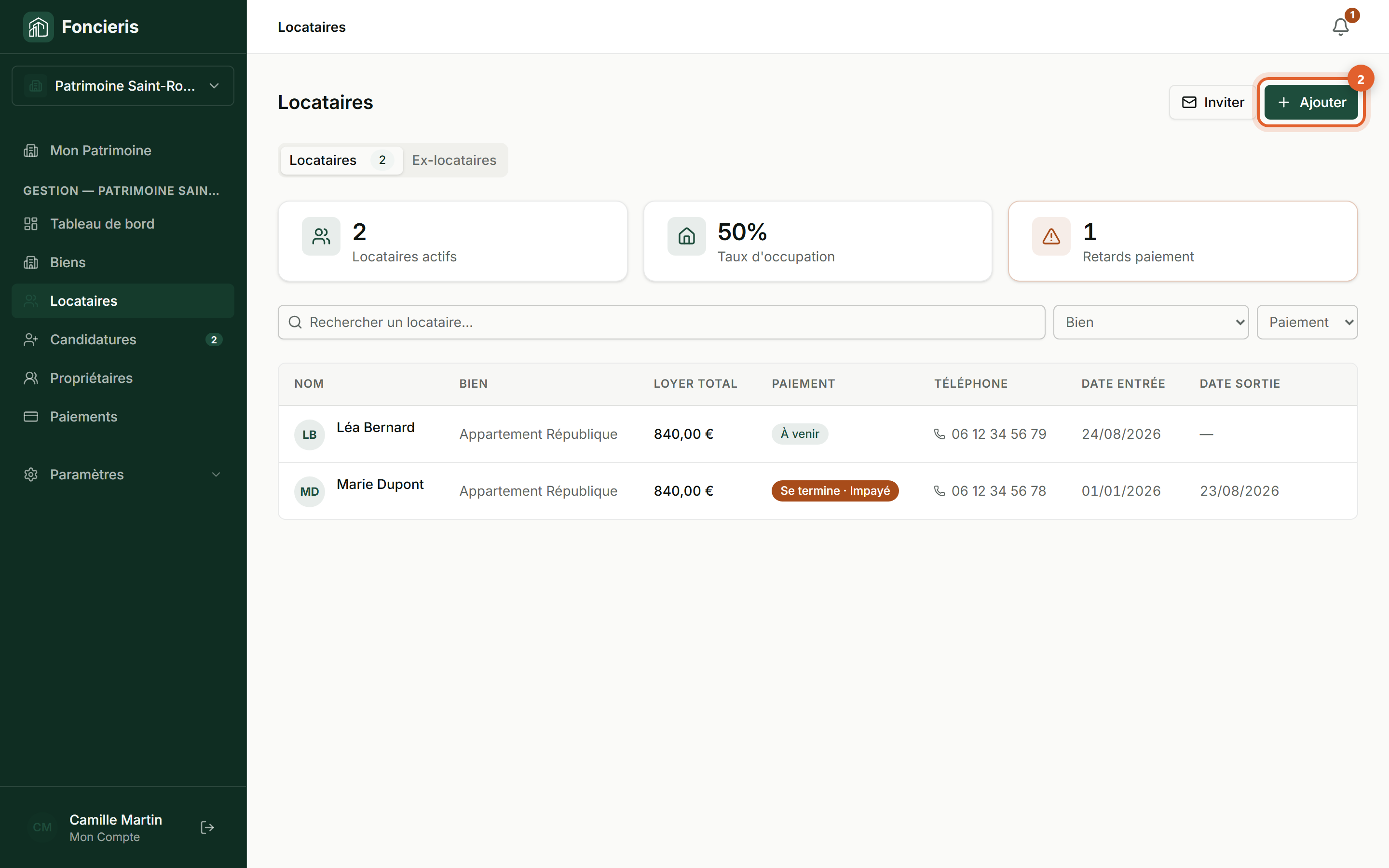1389x868 pixels.
Task: Click the Ajouter button
Action: 1311,102
